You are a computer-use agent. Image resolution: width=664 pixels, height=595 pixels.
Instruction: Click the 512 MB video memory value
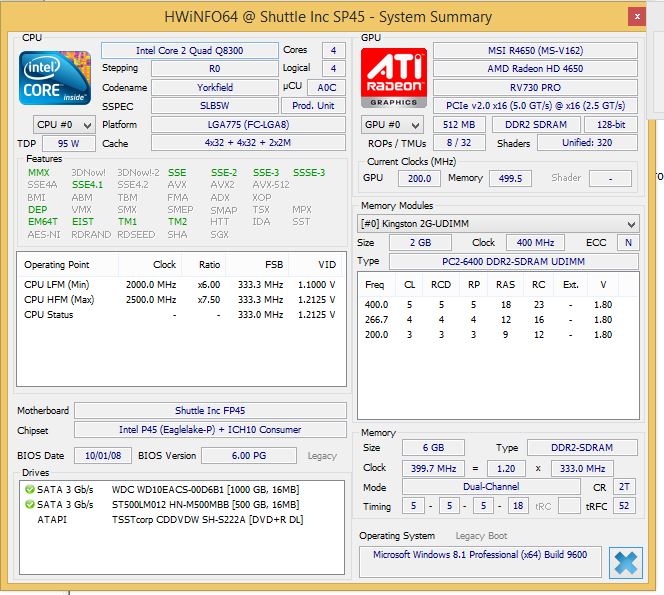click(459, 125)
